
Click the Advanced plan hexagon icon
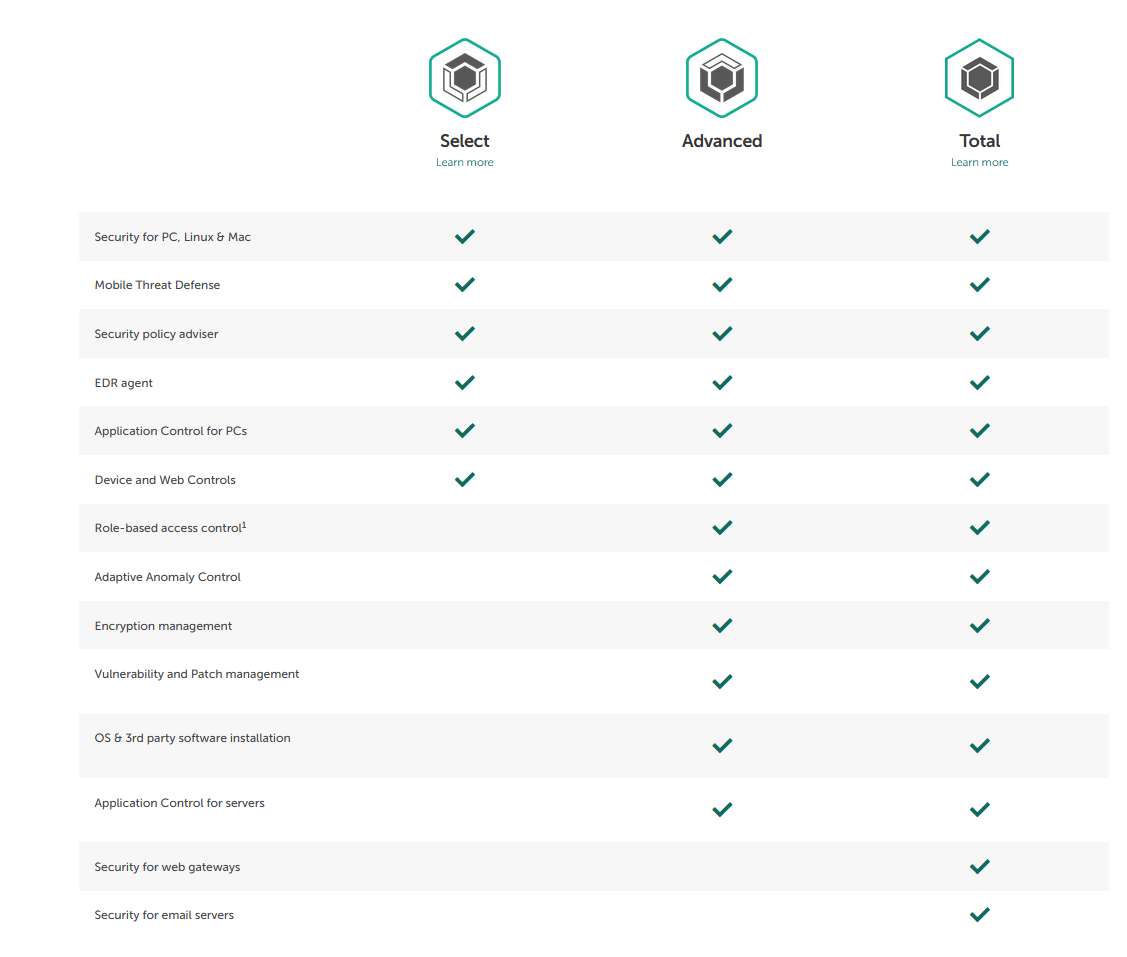coord(722,78)
